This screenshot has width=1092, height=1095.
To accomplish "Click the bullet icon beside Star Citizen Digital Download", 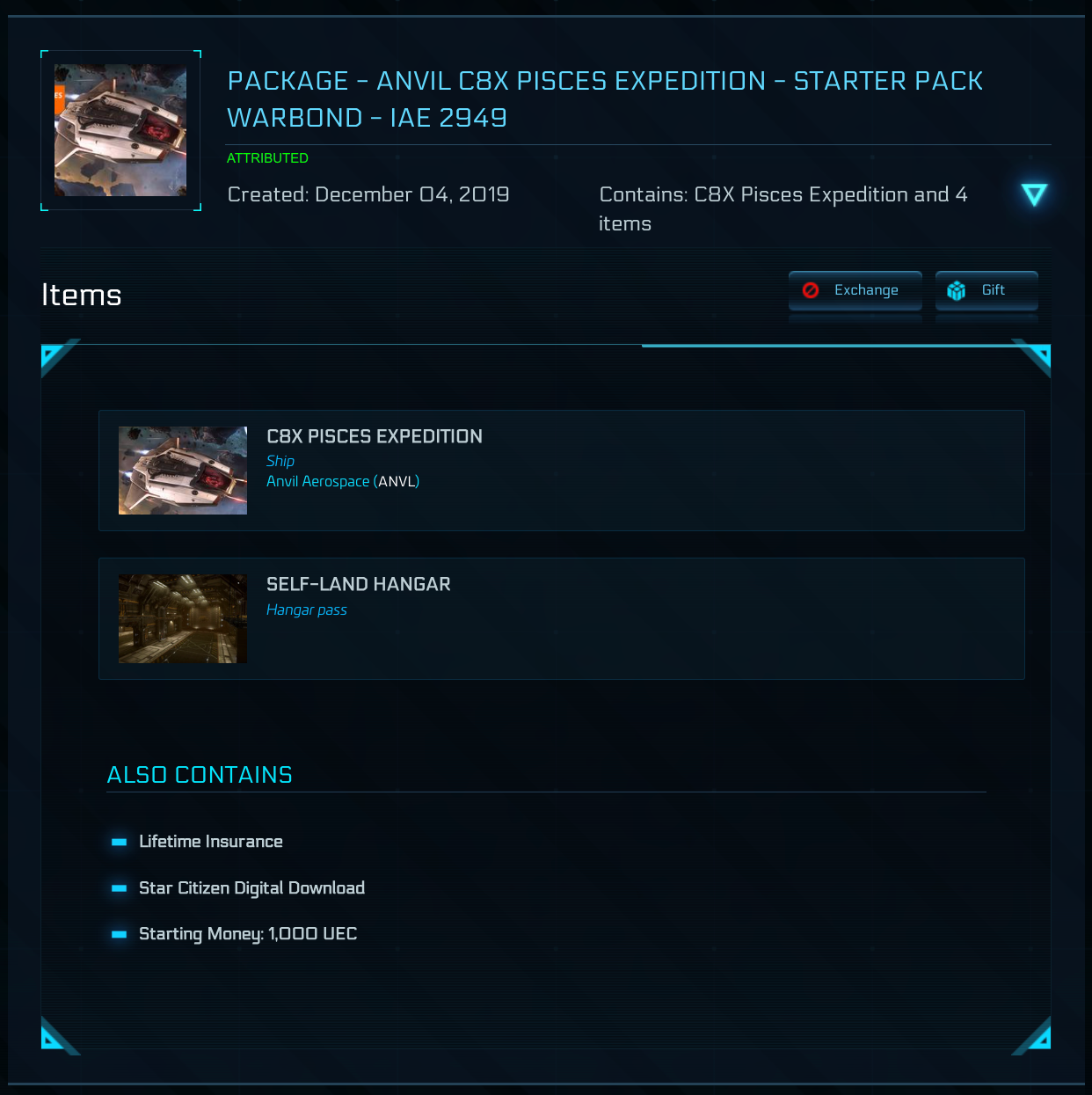I will coord(120,888).
